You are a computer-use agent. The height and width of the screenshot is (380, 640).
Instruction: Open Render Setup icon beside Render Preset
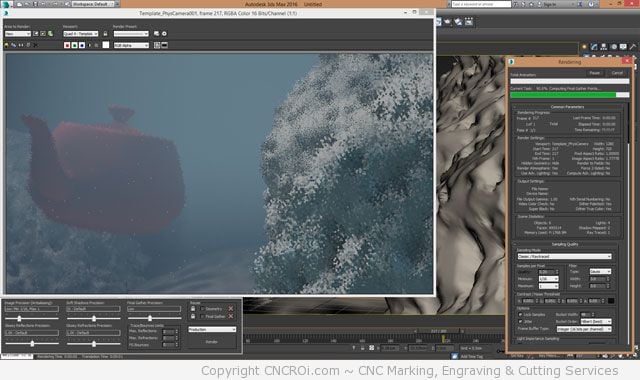[156, 34]
